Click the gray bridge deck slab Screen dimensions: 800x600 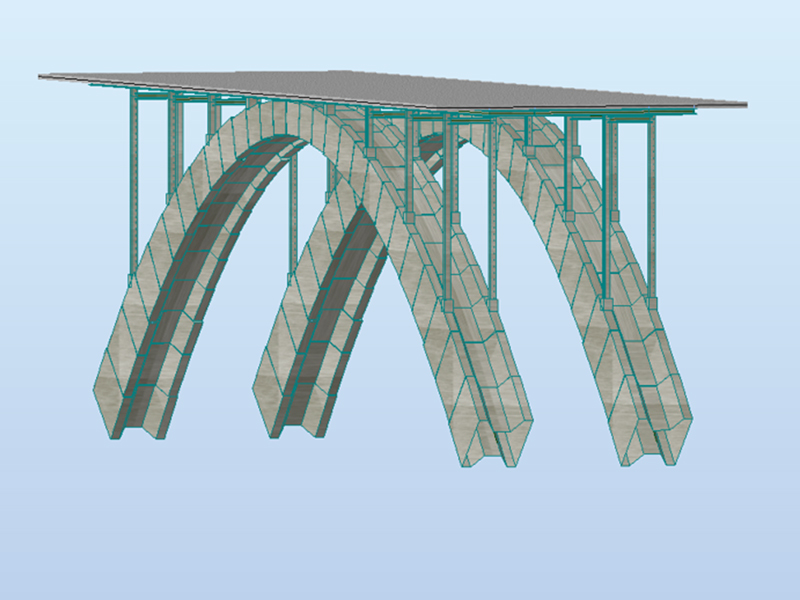400,90
